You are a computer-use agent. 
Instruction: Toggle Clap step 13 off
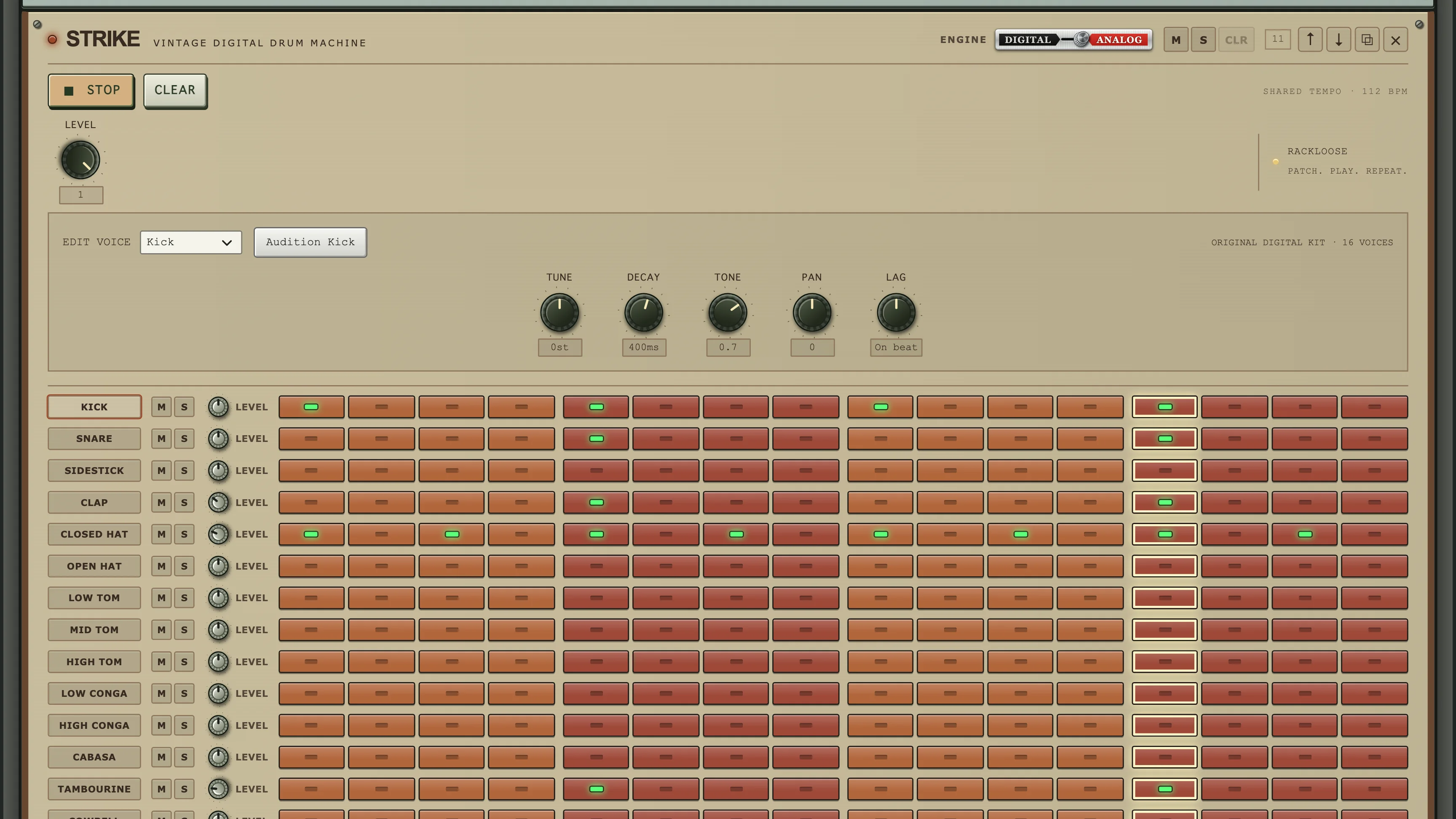[x=1164, y=503]
